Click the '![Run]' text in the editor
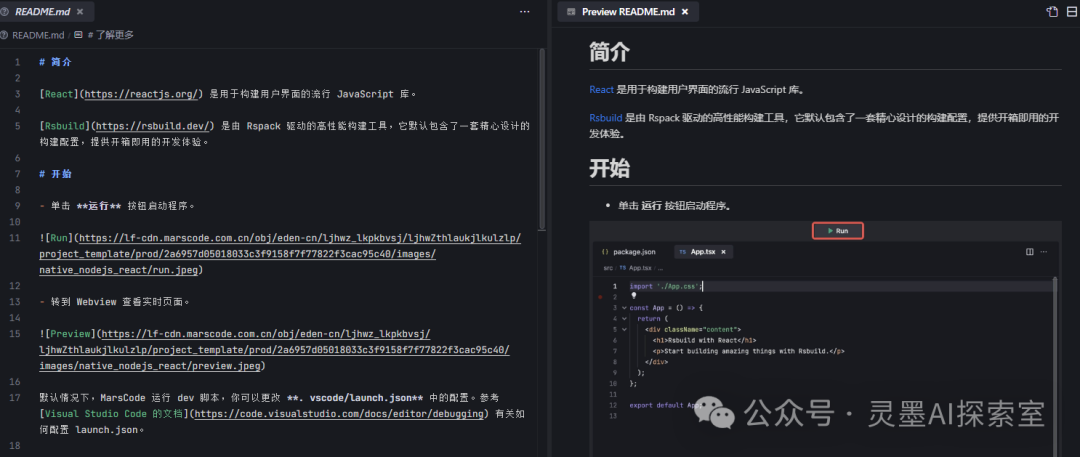 click(56, 238)
